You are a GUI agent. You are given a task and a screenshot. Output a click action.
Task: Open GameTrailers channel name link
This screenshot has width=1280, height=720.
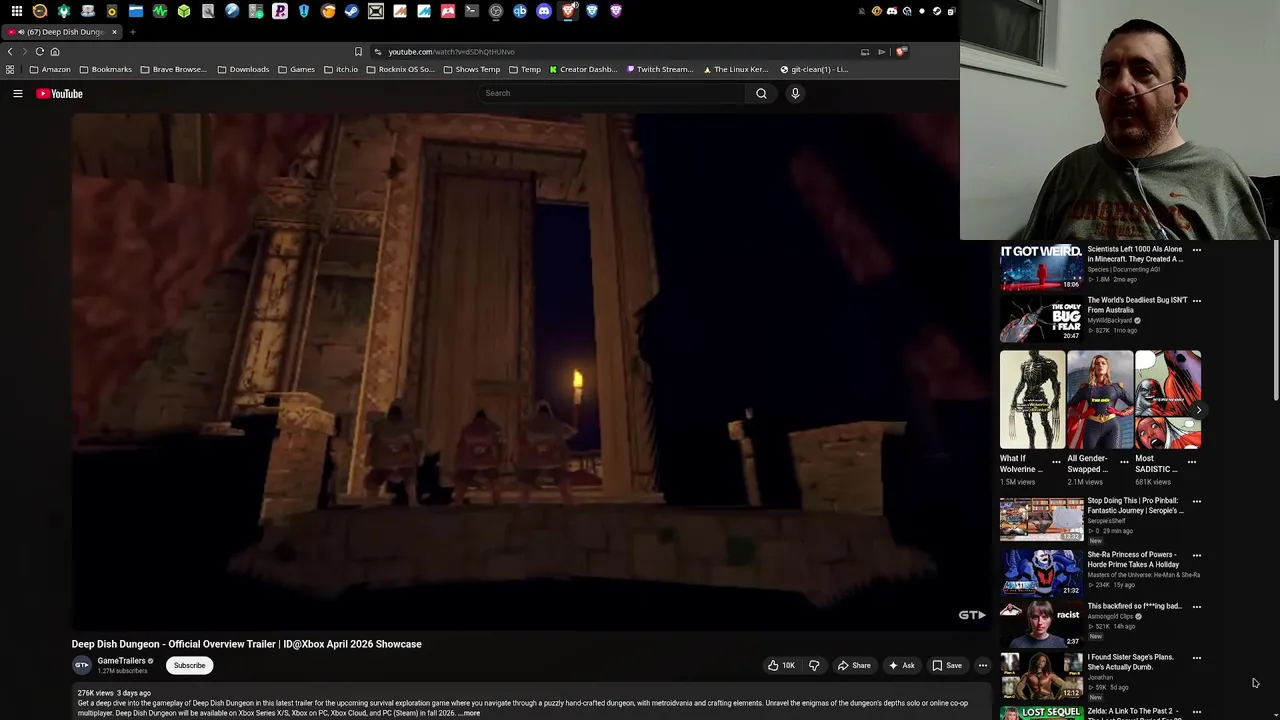coord(121,660)
